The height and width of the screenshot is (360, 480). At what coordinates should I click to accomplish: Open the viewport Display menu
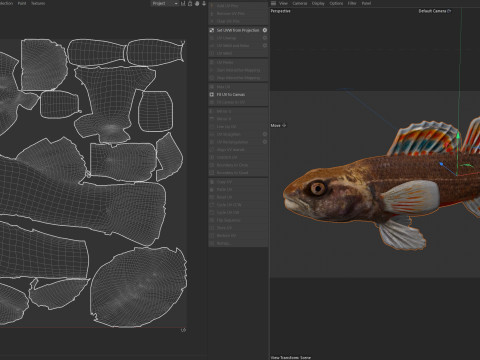pos(318,3)
